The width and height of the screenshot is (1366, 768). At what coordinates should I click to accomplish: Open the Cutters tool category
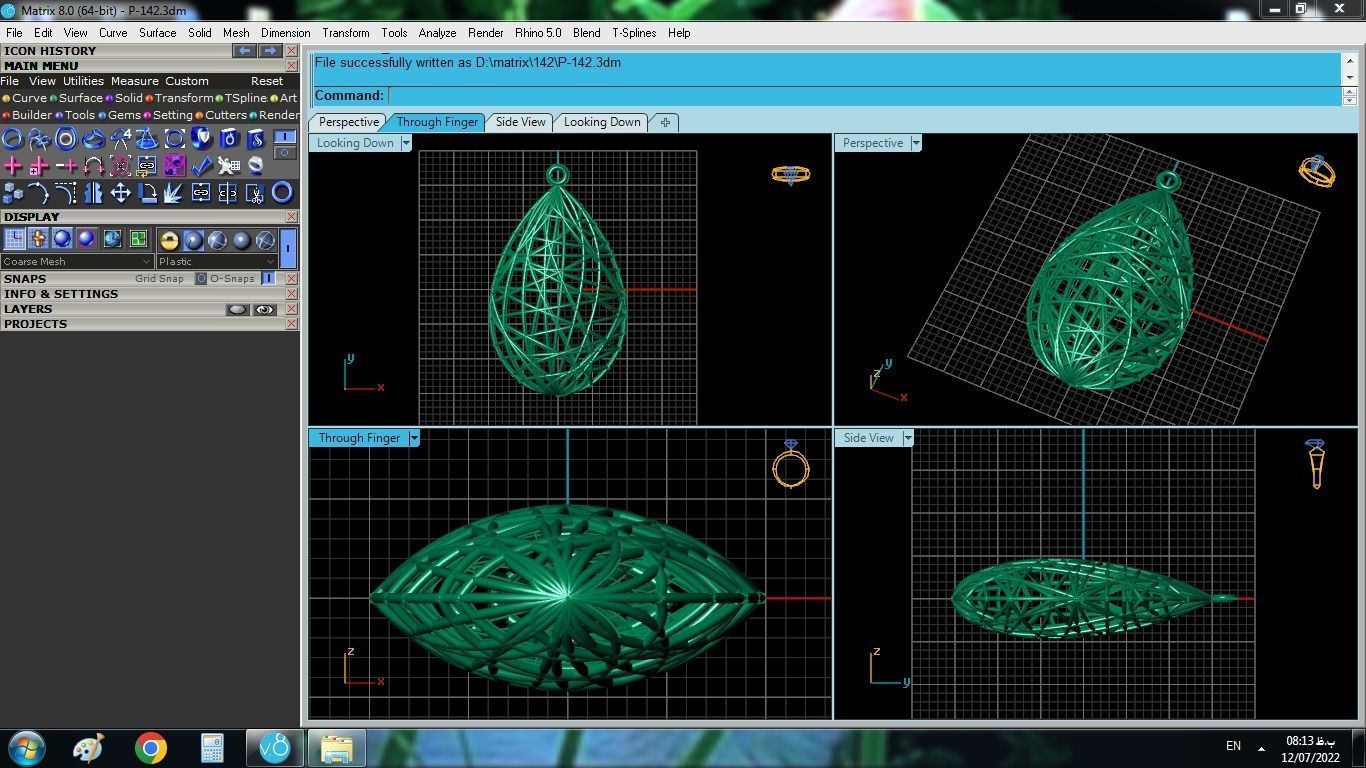[221, 115]
